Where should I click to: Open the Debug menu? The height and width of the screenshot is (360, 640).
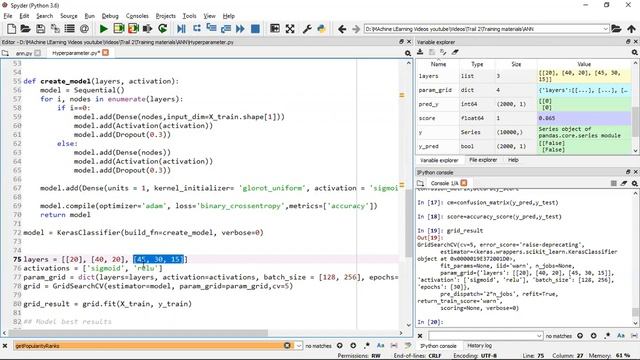(x=110, y=16)
